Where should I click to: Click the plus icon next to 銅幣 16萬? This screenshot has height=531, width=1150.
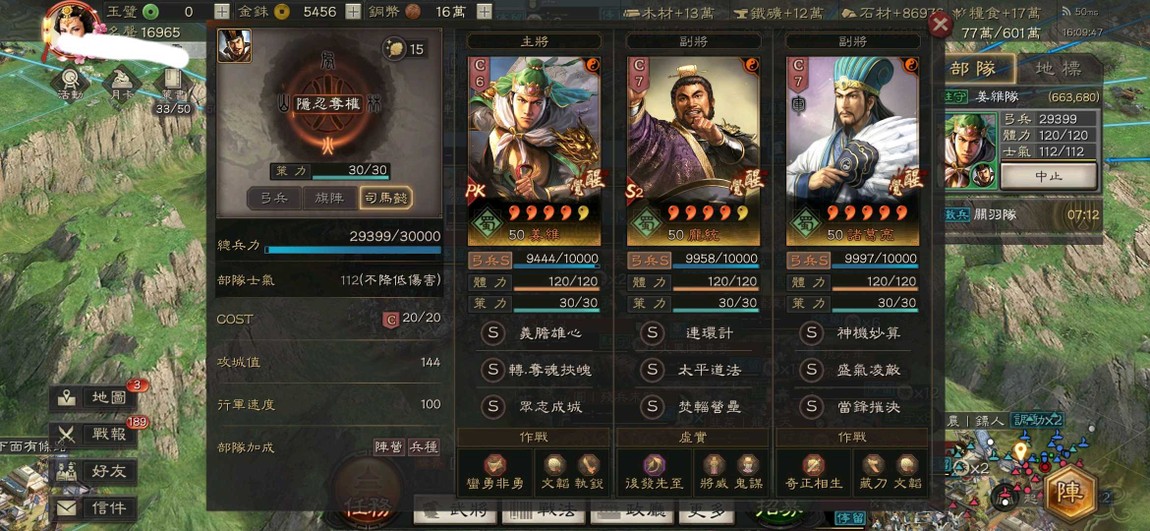coord(484,12)
